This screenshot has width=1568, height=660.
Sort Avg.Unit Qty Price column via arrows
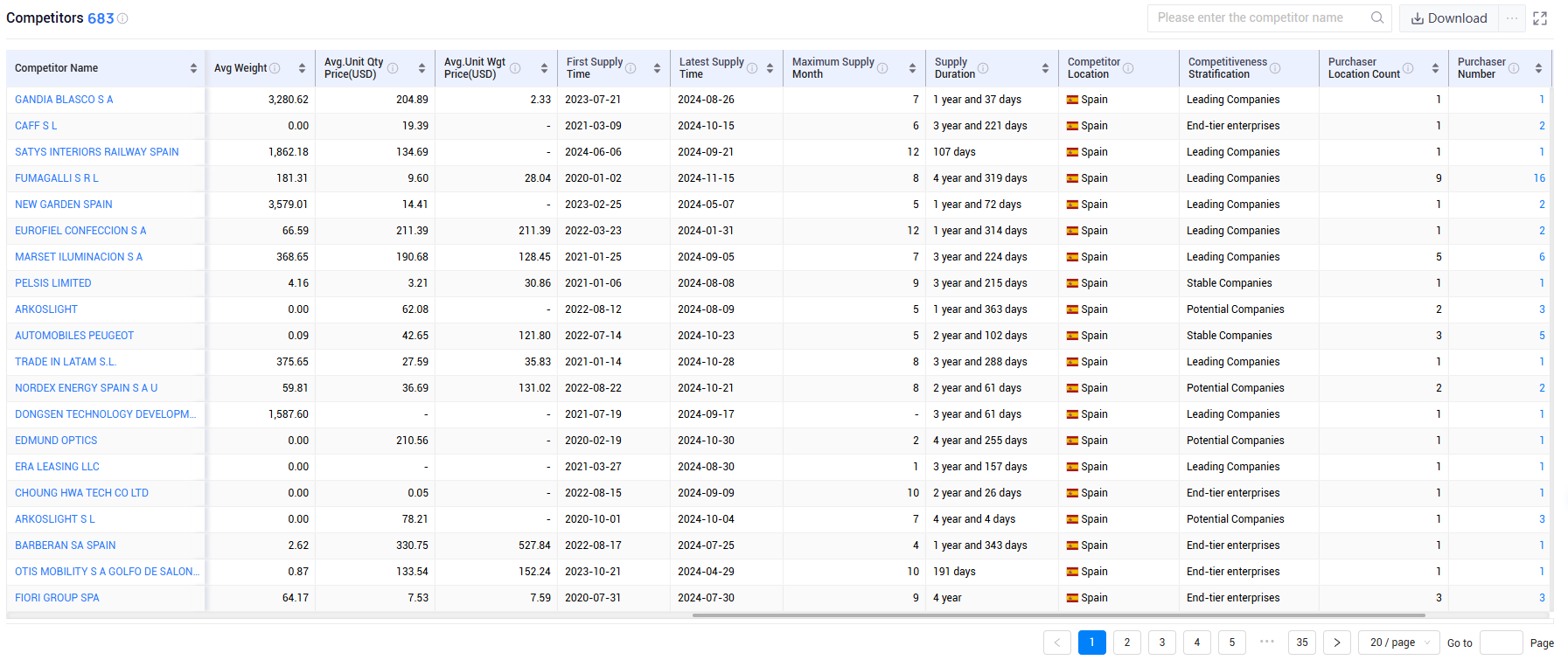tap(422, 68)
